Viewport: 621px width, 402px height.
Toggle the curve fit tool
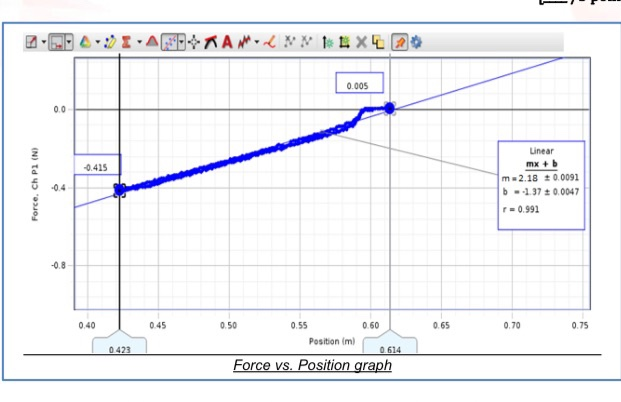click(170, 42)
